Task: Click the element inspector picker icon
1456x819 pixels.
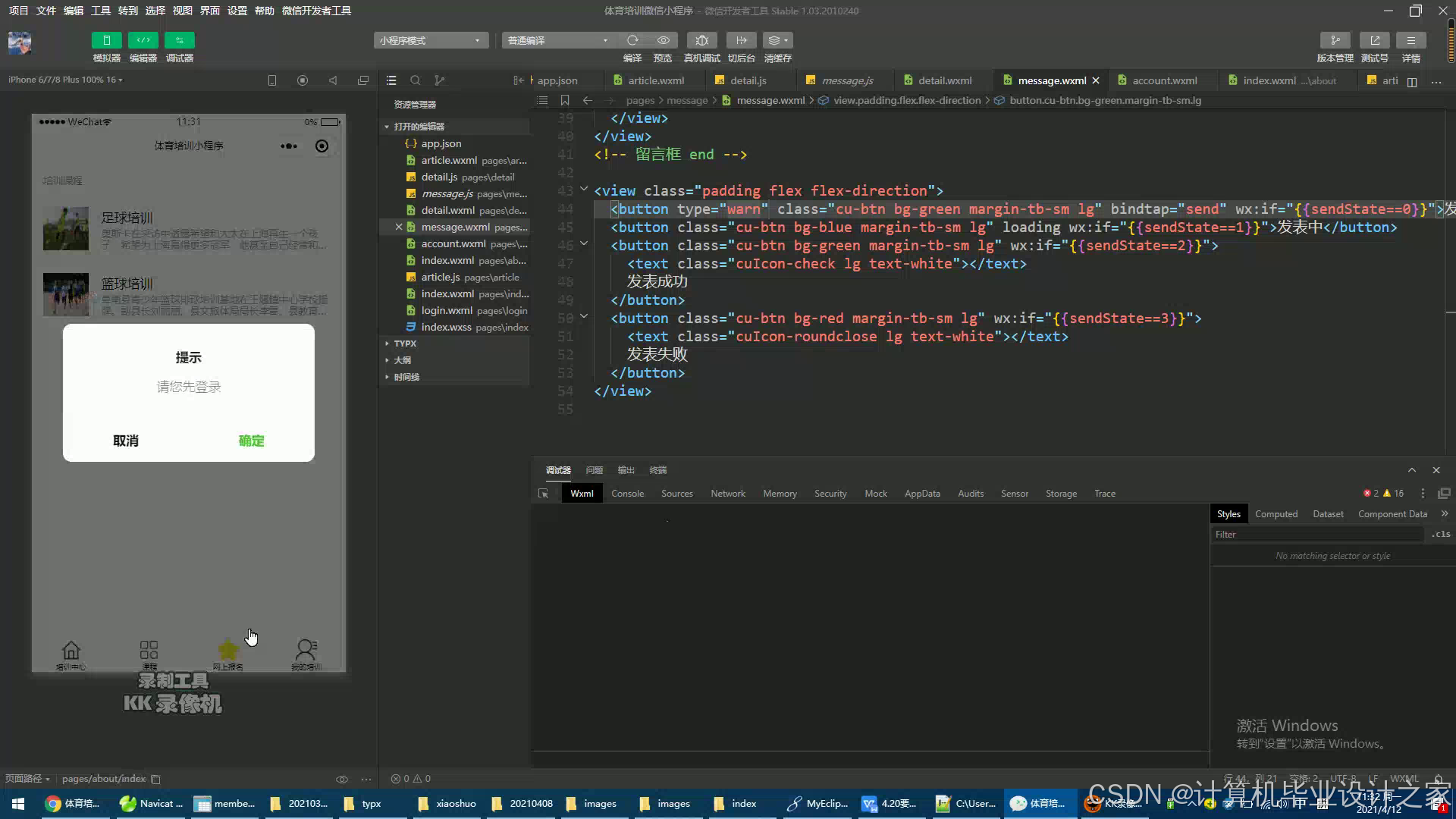Action: [543, 494]
